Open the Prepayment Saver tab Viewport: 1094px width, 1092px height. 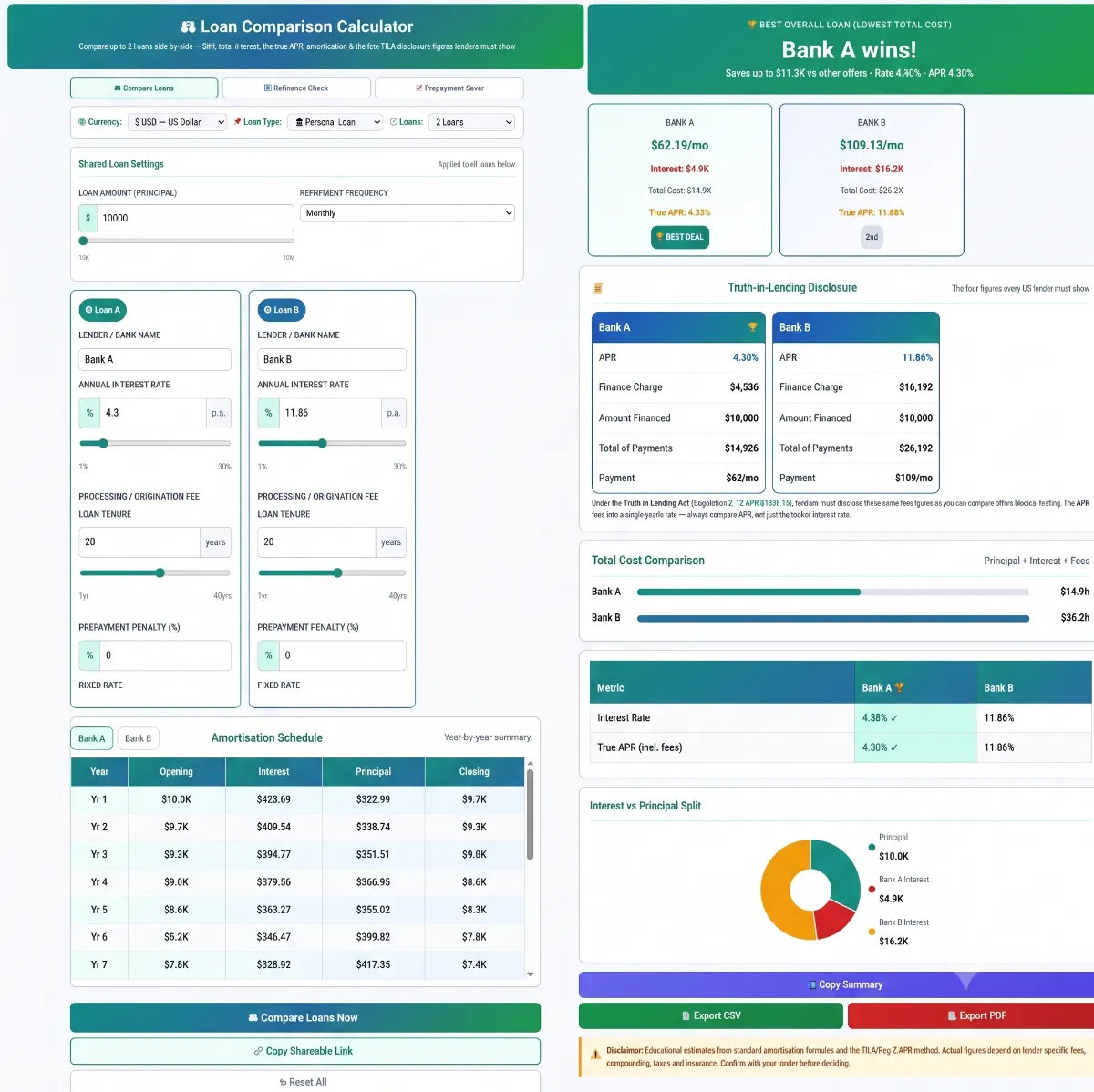(x=449, y=88)
